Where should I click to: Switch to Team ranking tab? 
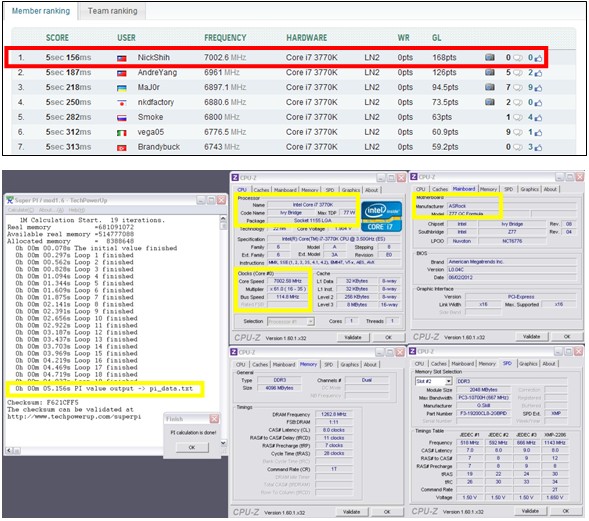coord(112,11)
